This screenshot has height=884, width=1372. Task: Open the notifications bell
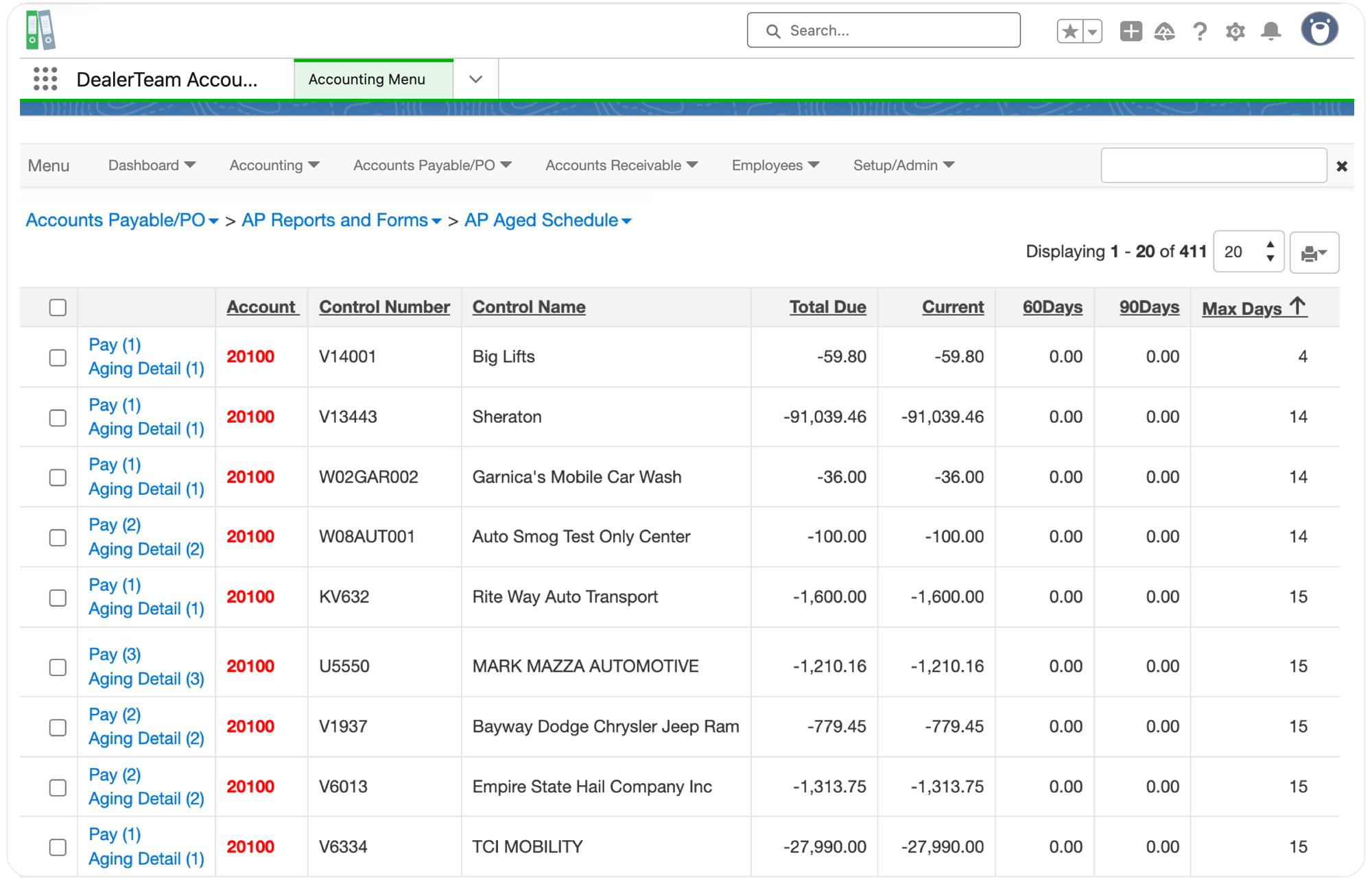(x=1271, y=31)
